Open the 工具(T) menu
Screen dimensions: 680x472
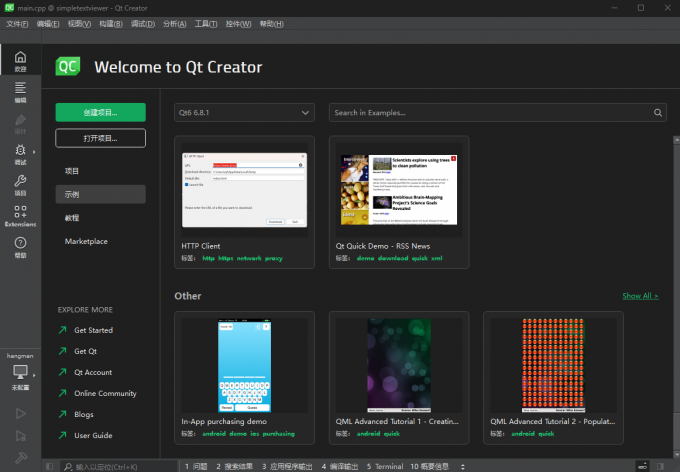[206, 23]
